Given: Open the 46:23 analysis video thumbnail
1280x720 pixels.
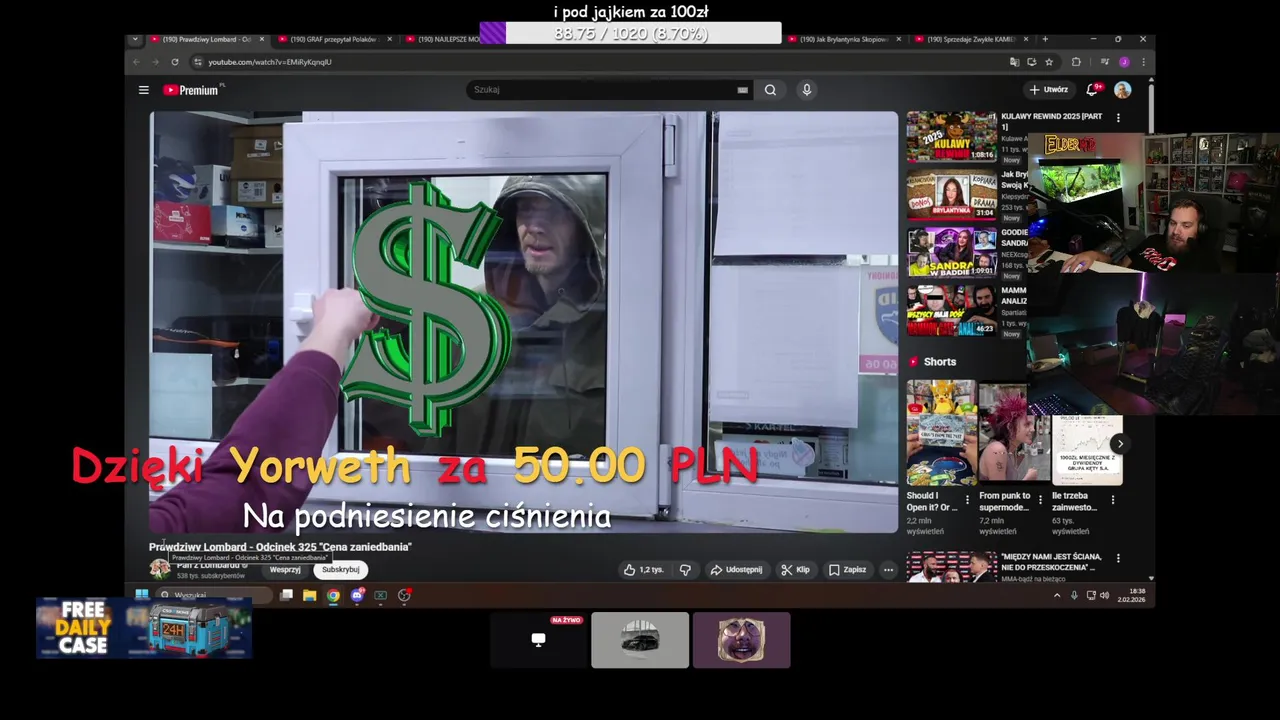Looking at the screenshot, I should click(x=951, y=310).
